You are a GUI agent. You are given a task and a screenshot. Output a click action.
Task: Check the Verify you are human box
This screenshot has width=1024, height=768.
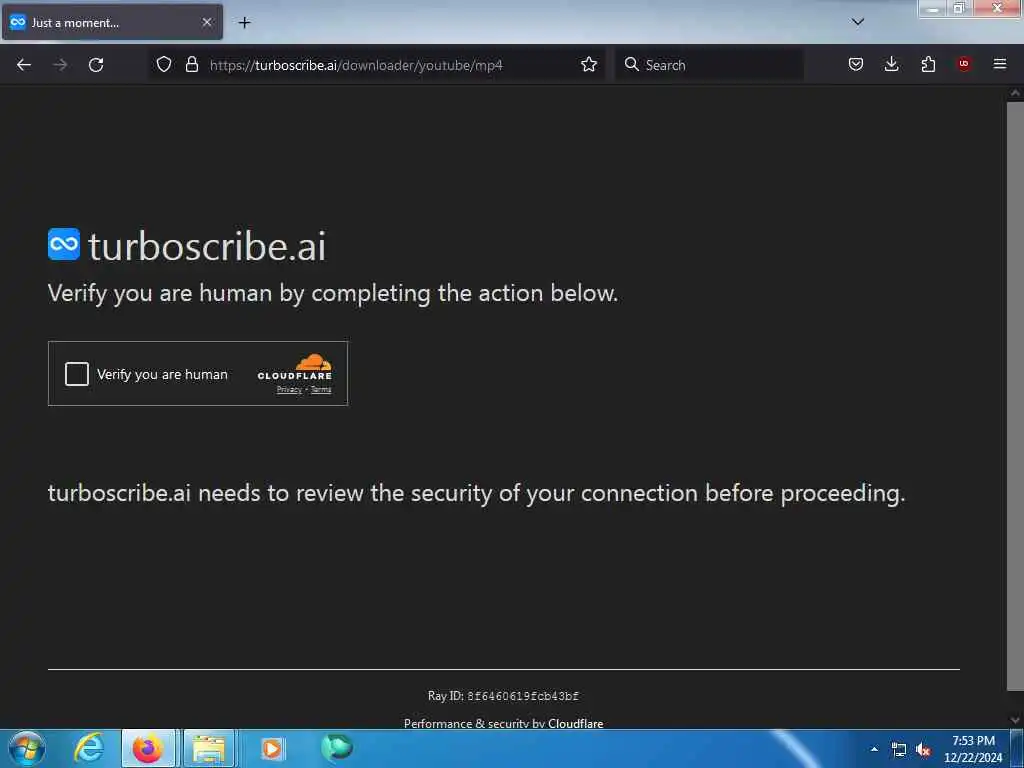(x=76, y=374)
